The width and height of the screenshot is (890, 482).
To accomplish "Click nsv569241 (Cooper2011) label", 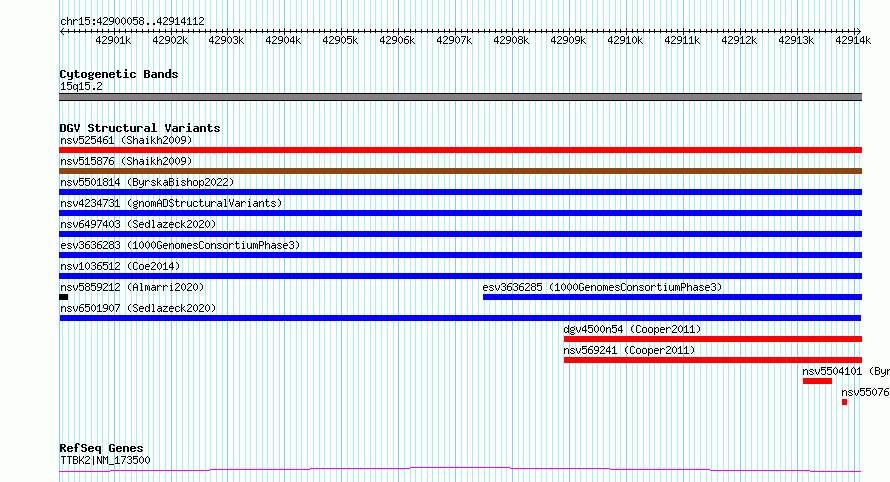I will tap(629, 350).
